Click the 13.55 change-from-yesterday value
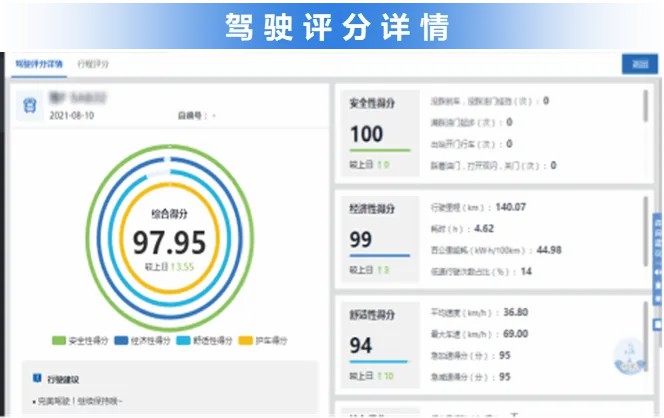Image resolution: width=664 pixels, height=418 pixels. 182,267
